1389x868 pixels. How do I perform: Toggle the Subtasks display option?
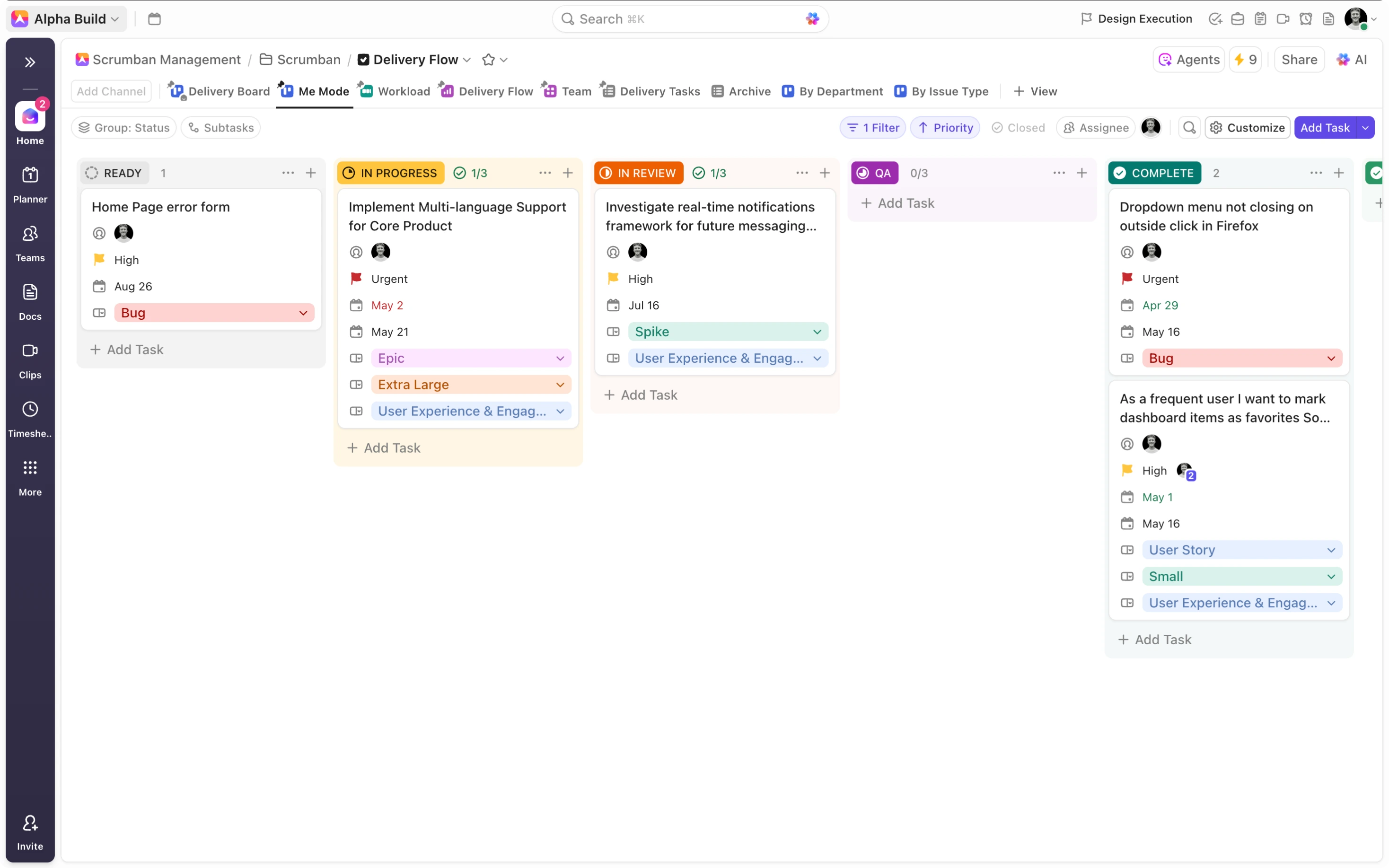pos(221,127)
